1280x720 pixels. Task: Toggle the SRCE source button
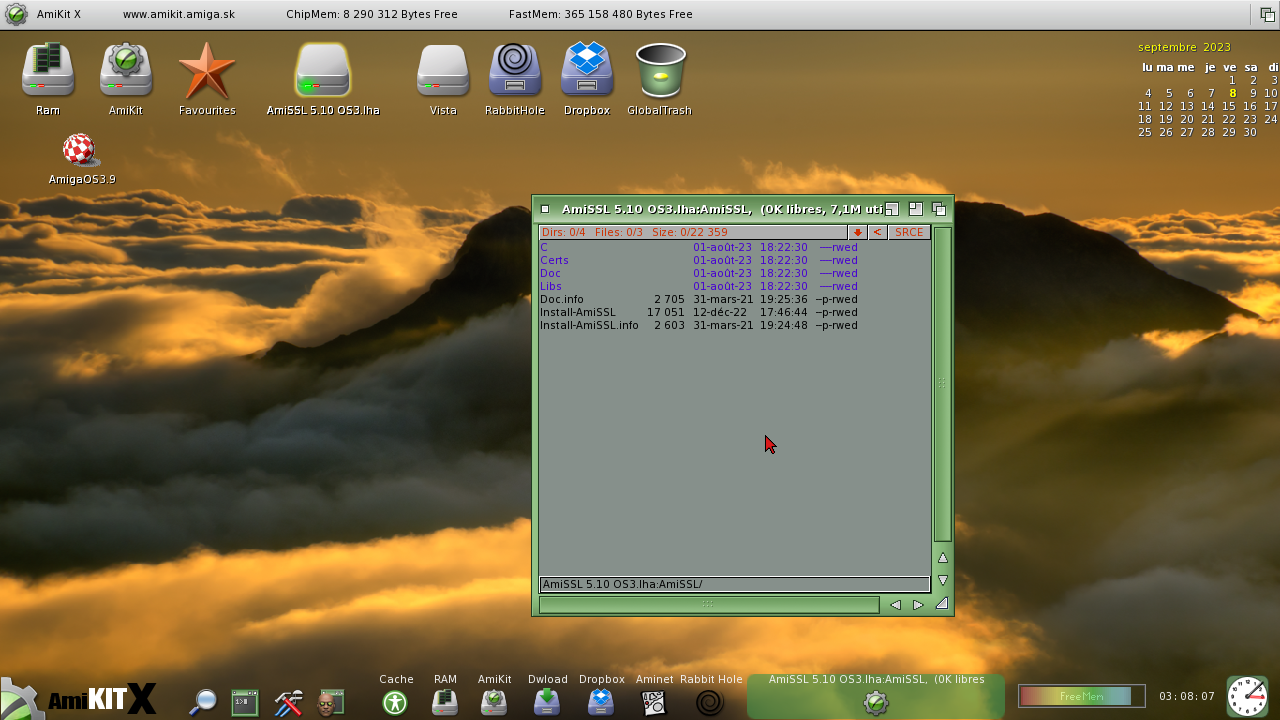(x=909, y=232)
